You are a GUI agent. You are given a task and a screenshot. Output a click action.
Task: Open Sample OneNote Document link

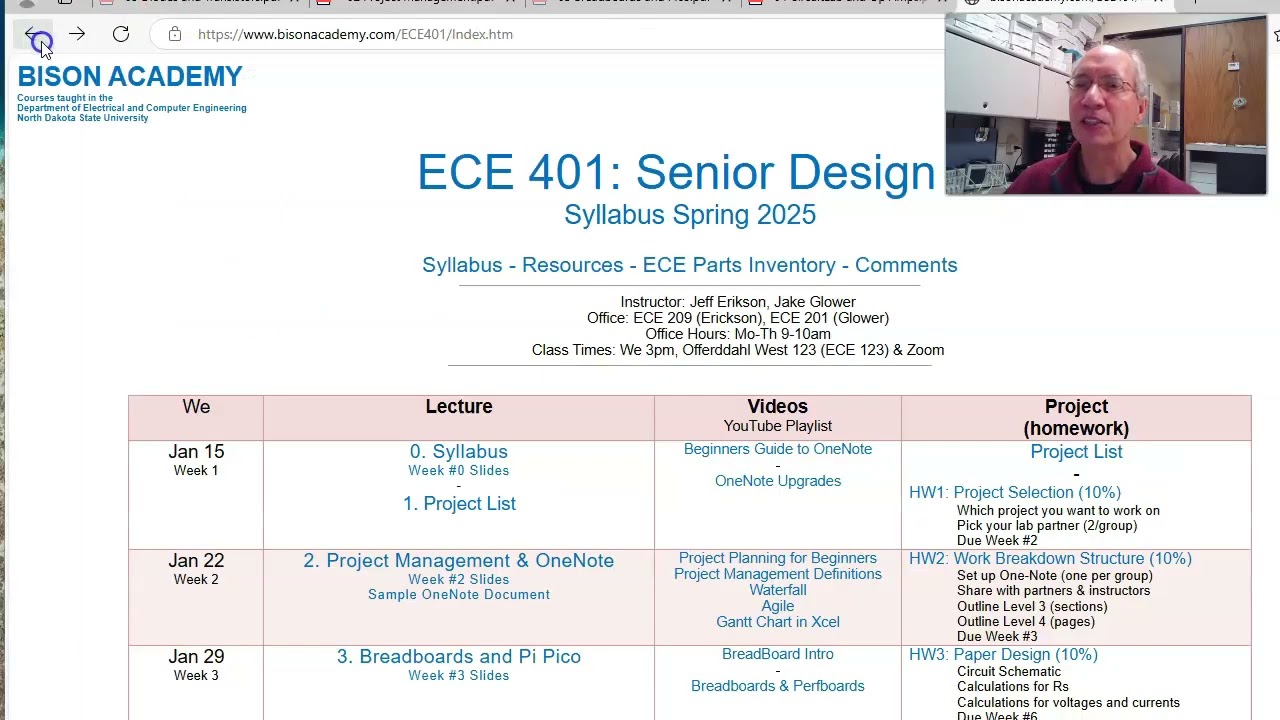click(x=459, y=595)
